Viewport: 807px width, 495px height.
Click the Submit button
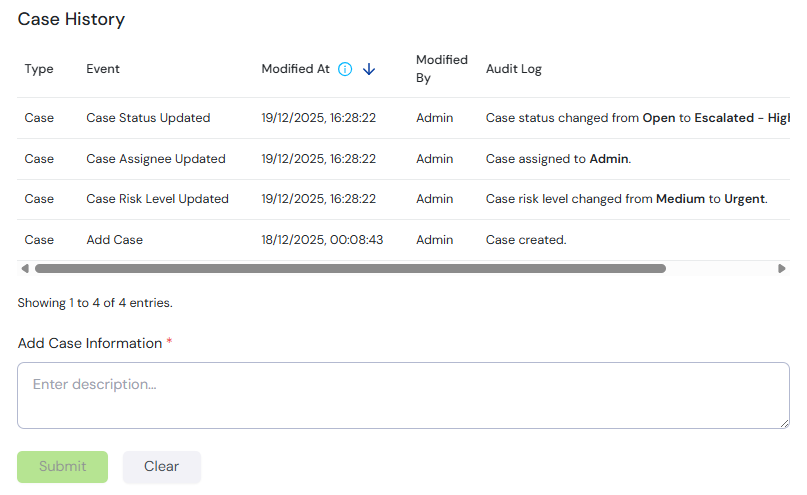(x=62, y=467)
